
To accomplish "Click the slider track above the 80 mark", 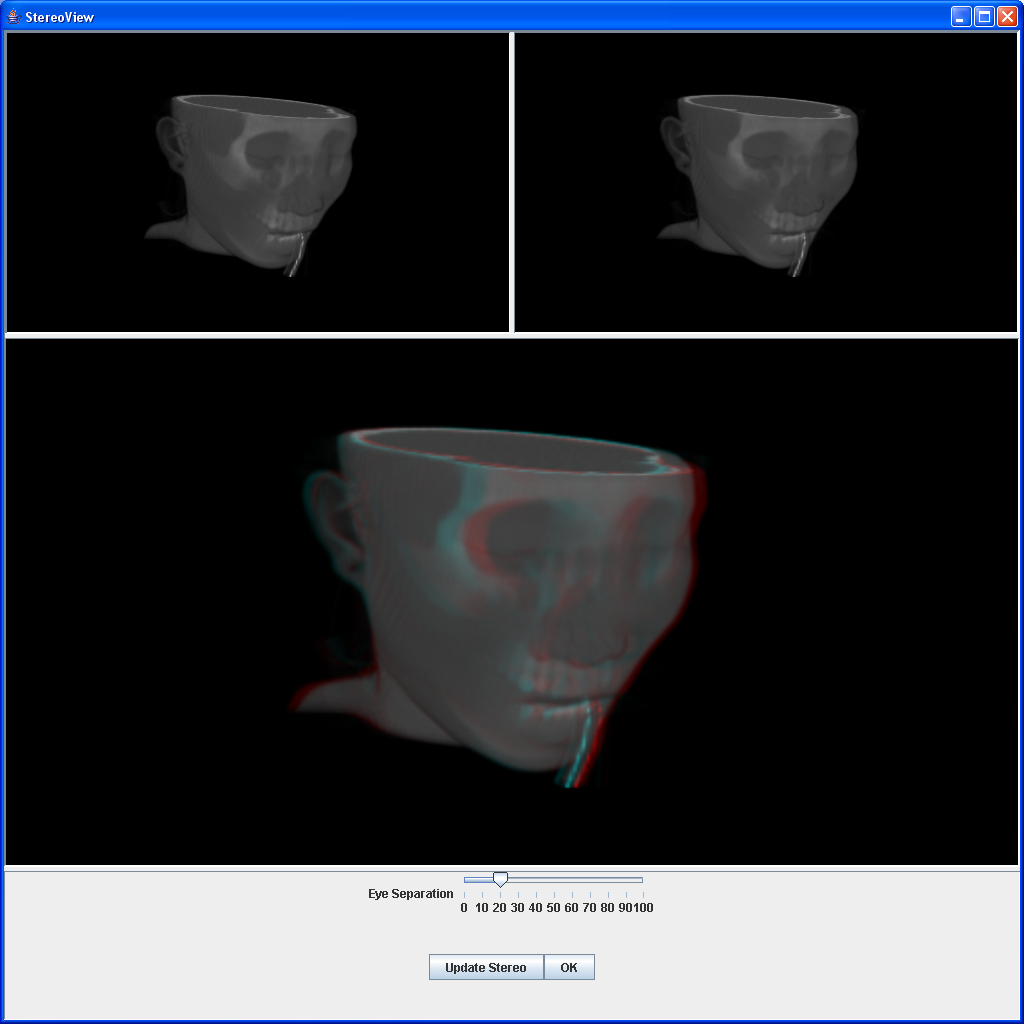I will click(607, 880).
